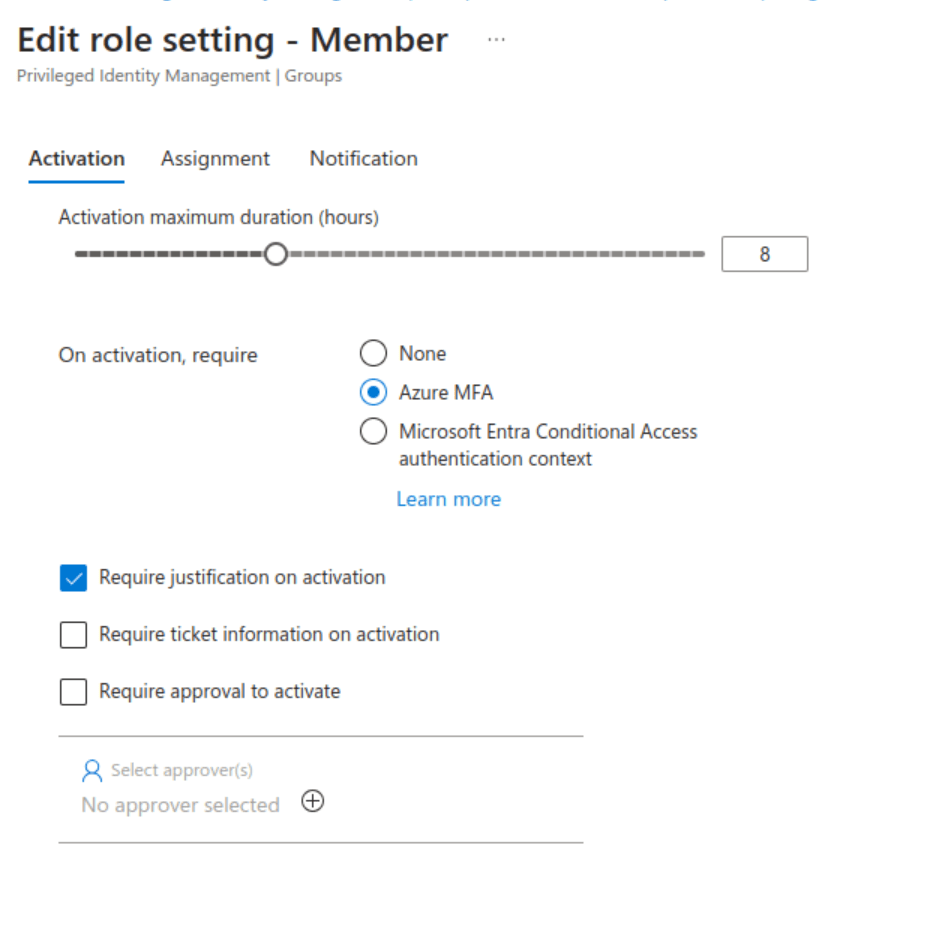
Task: Switch to the Activation tab
Action: (77, 159)
